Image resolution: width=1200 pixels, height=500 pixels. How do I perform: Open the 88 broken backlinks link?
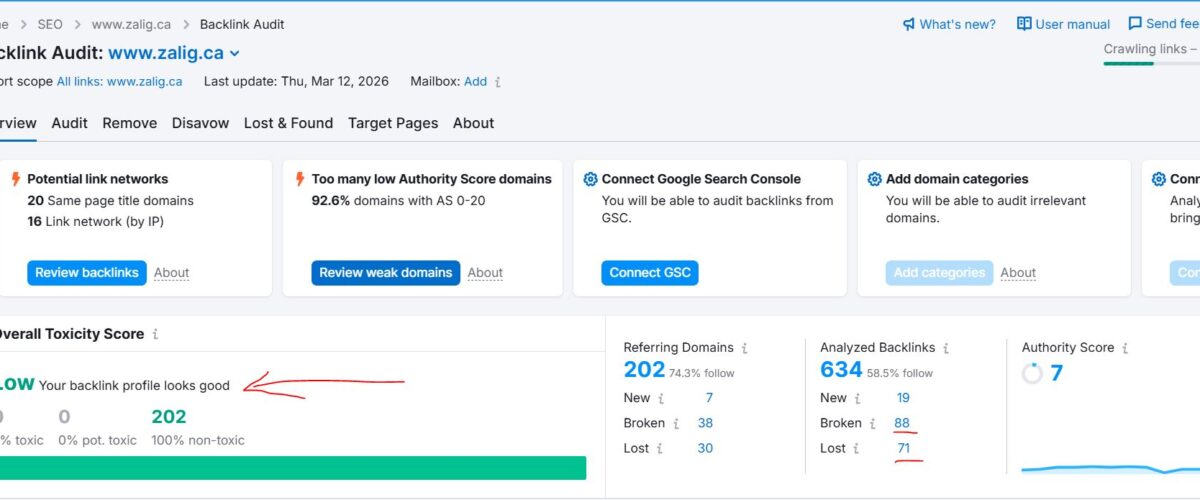[x=902, y=423]
